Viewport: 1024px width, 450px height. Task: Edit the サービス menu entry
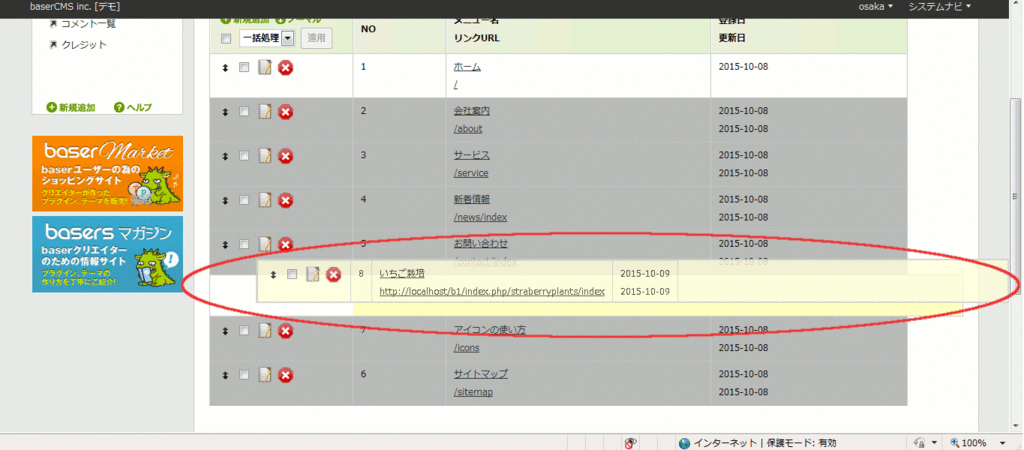point(264,156)
